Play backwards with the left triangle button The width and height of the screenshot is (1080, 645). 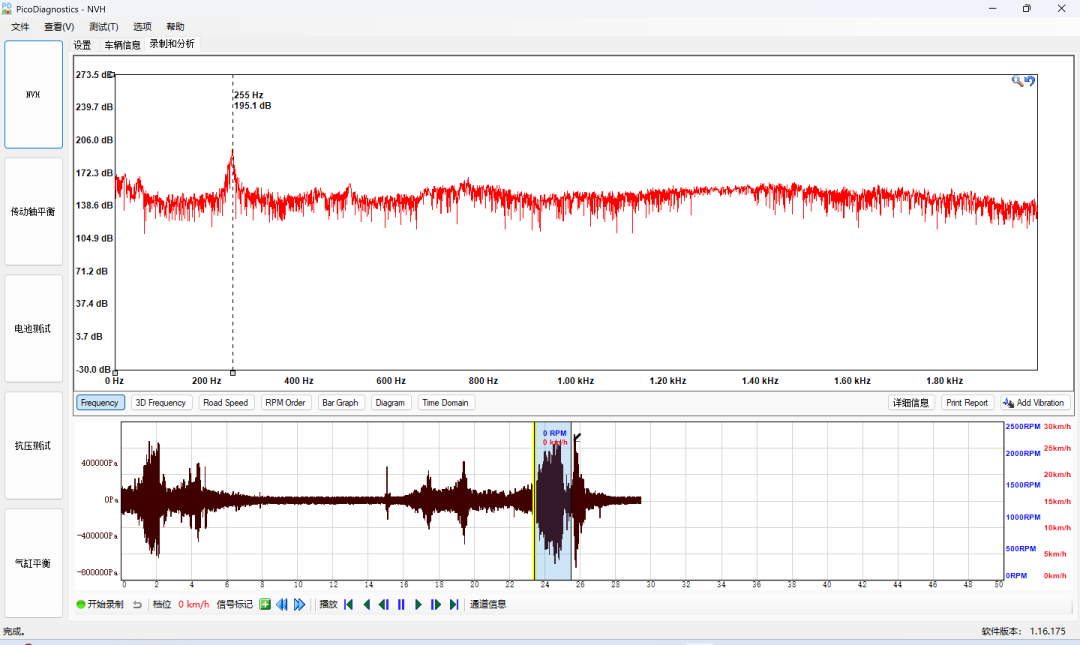coord(366,604)
